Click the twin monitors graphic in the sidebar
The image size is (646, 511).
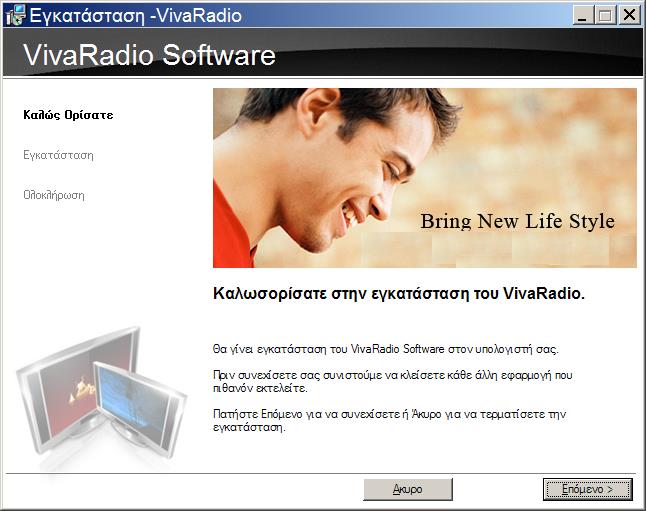point(101,396)
